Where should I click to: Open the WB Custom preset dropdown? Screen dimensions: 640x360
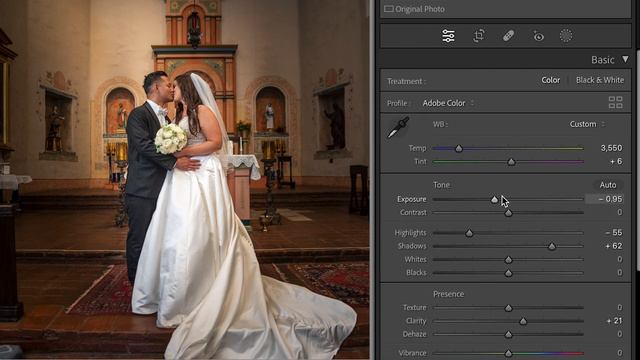pos(587,124)
